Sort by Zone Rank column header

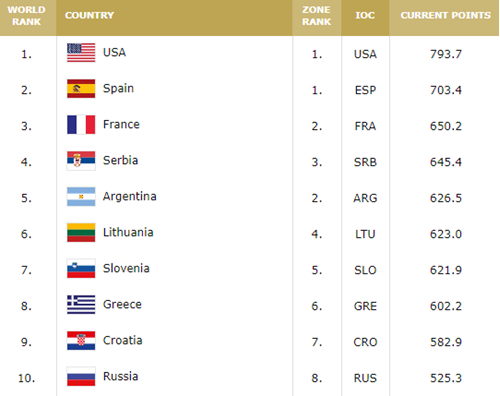pos(316,16)
